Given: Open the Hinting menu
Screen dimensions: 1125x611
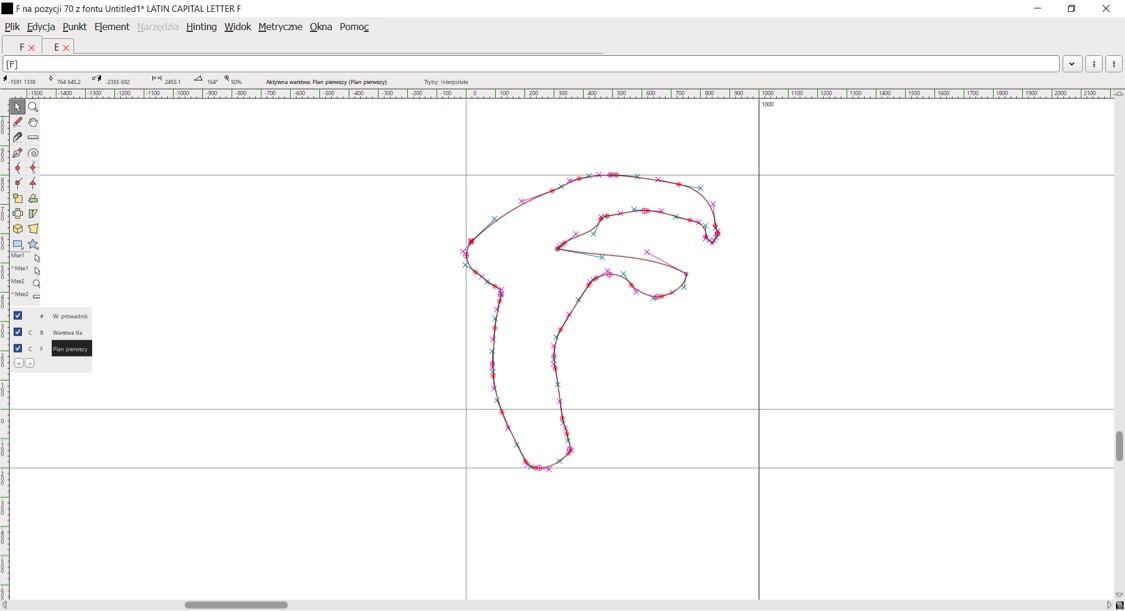Looking at the screenshot, I should click(x=201, y=27).
